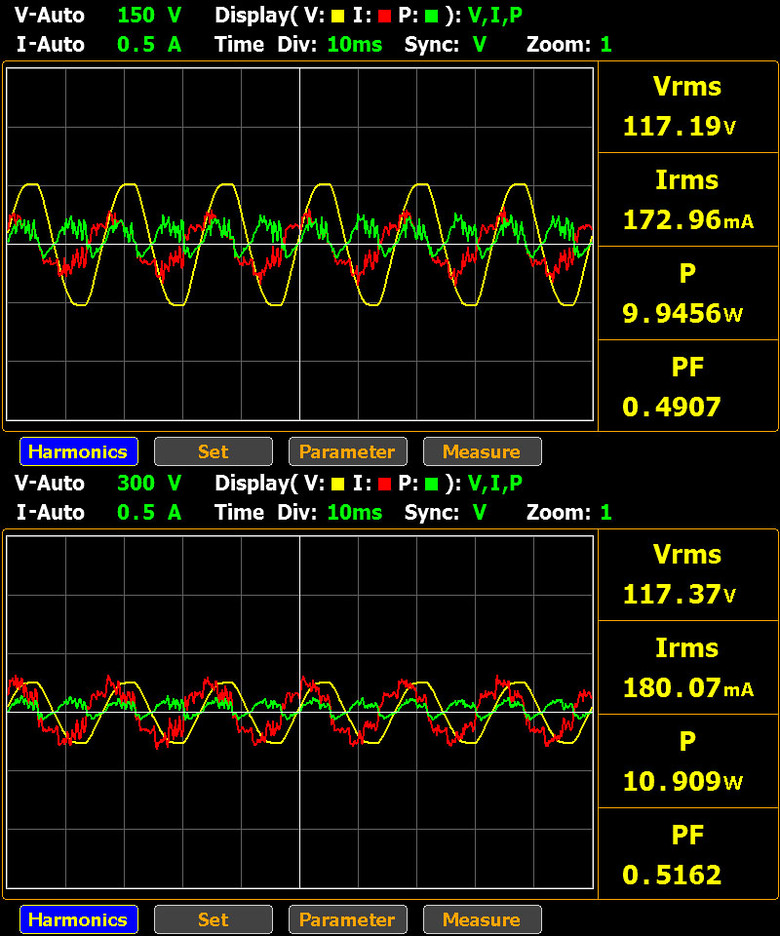Viewport: 780px width, 936px height.
Task: Click Vrms reading 117.37V
Action: pos(679,595)
